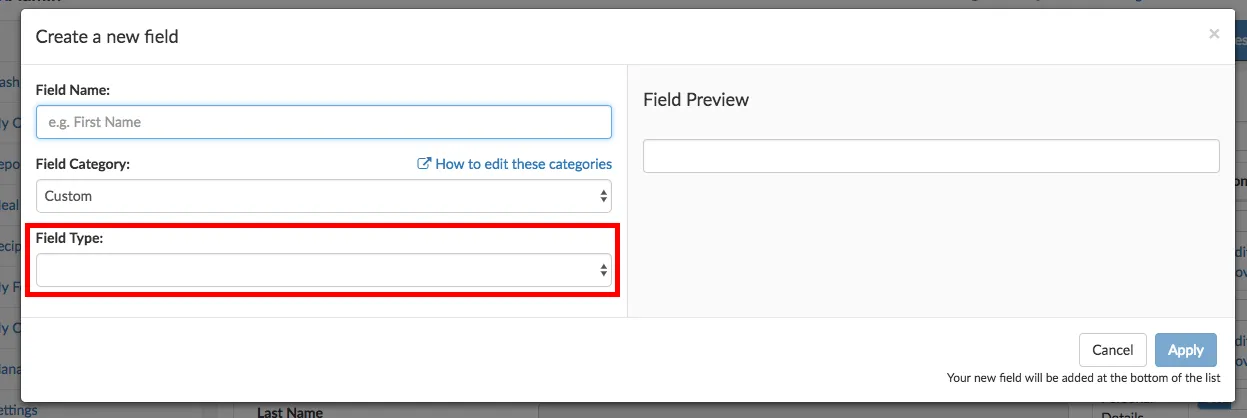Click the external link icon beside category help

pos(424,164)
